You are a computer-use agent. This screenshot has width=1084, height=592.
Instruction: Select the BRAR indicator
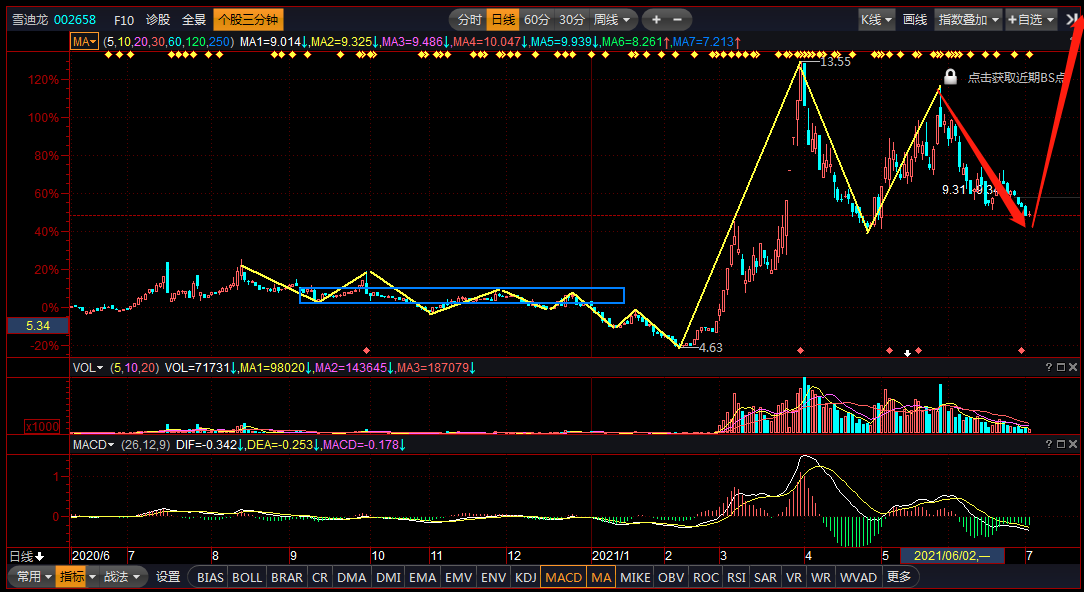287,577
